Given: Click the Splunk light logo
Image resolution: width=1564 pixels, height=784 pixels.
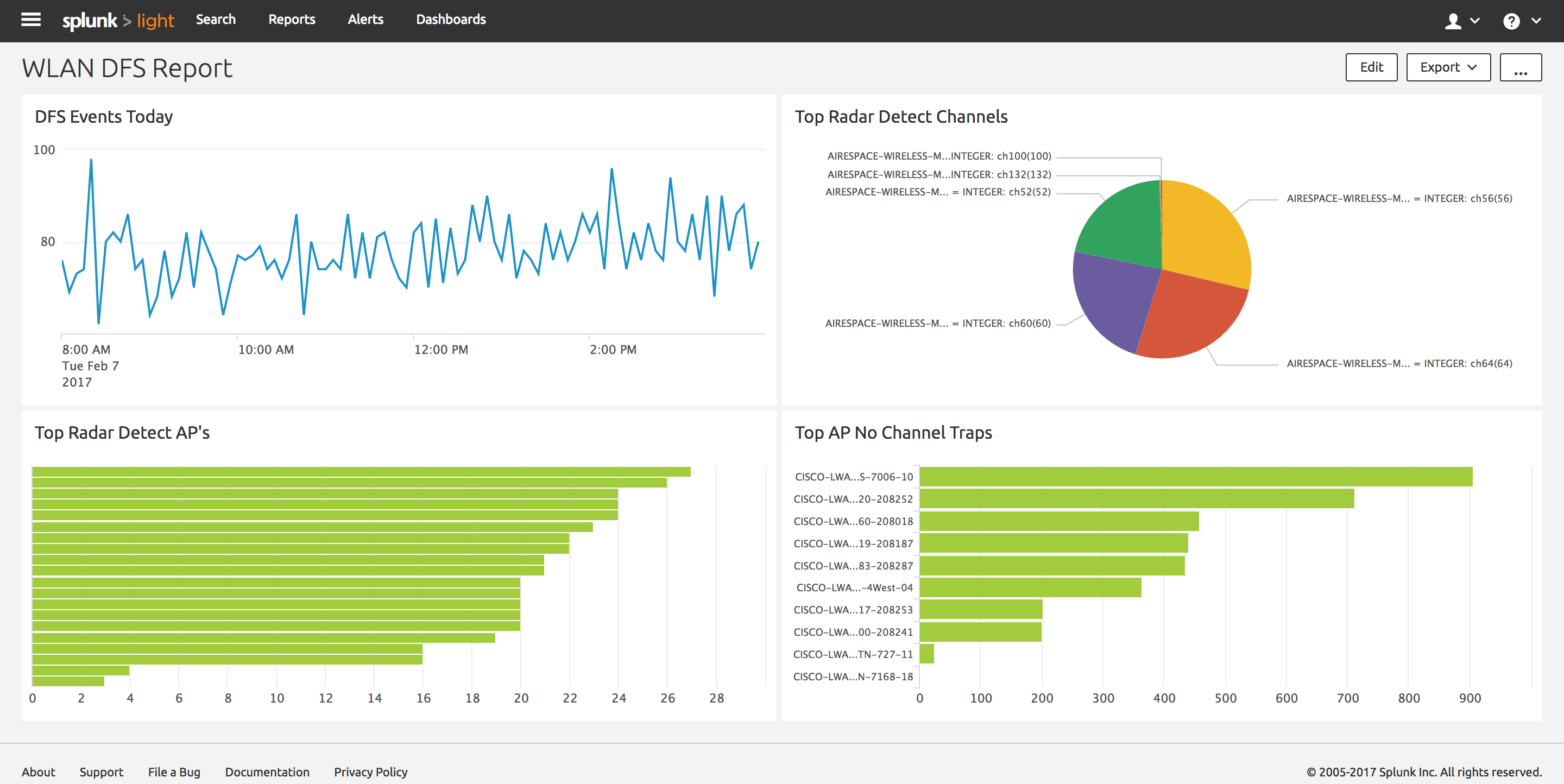Looking at the screenshot, I should coord(118,21).
